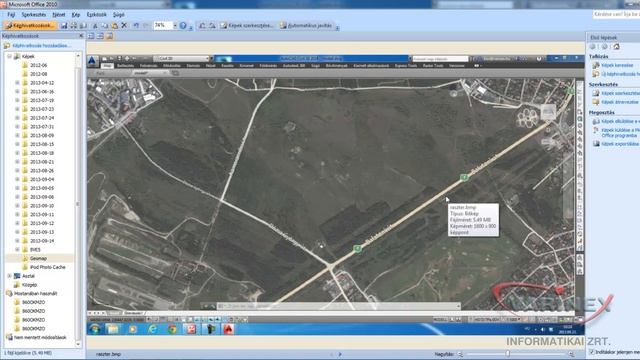Open the zoom percentage dropdown arrow

point(175,25)
